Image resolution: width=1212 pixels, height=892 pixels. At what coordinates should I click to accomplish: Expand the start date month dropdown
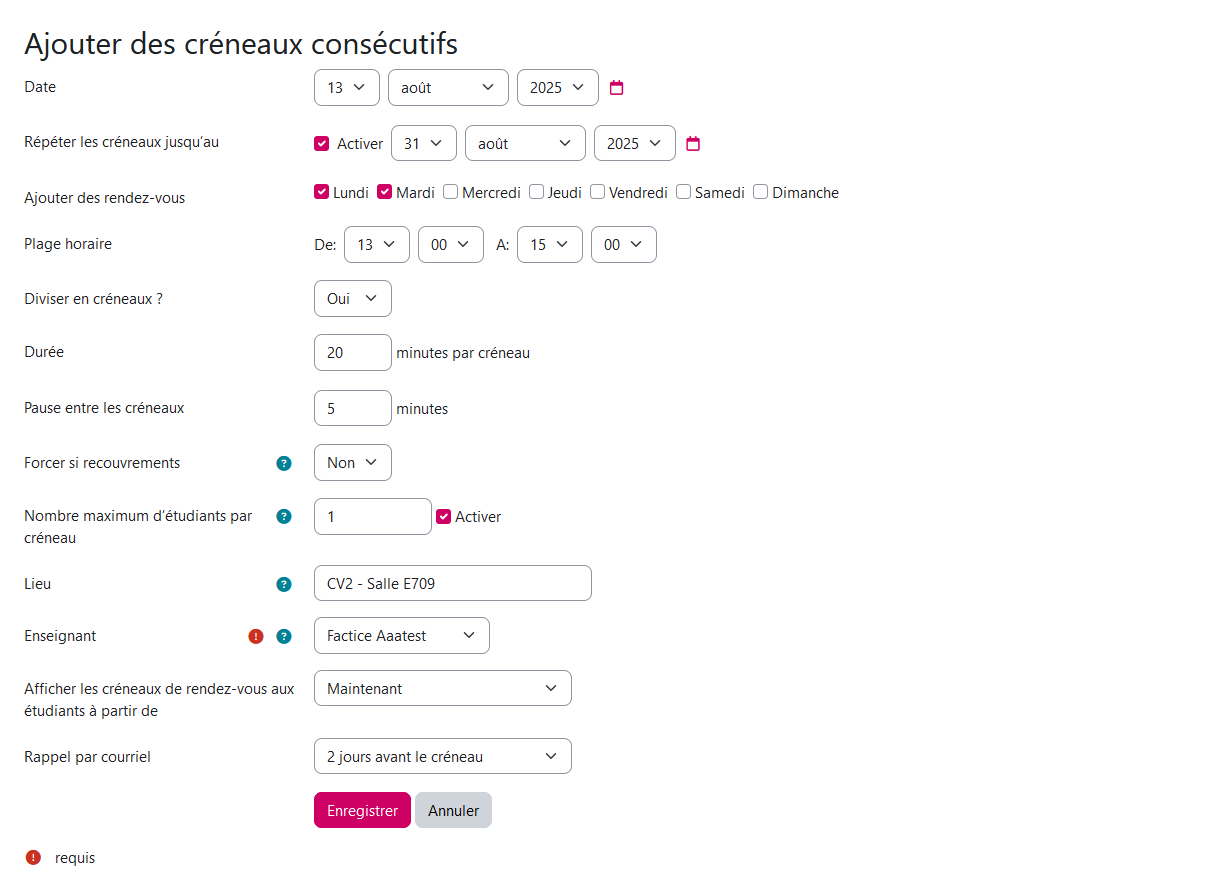pyautogui.click(x=448, y=88)
